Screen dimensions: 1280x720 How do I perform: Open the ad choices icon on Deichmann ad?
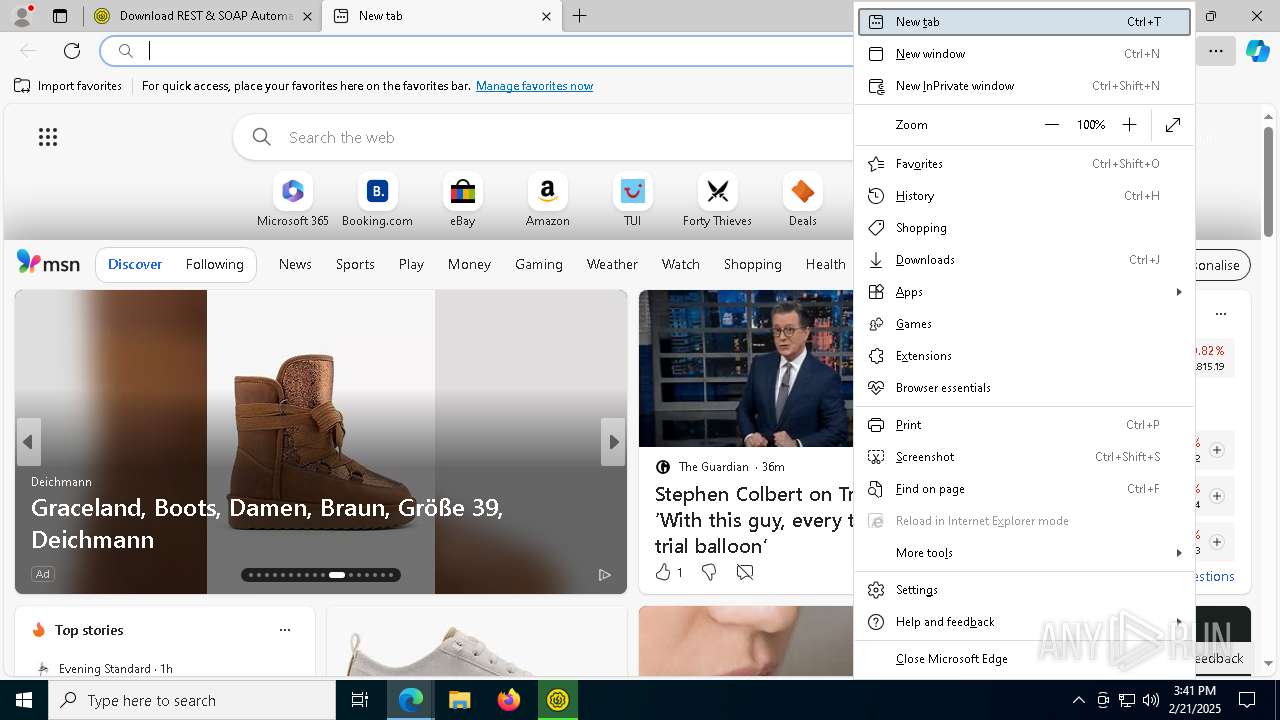(x=604, y=574)
